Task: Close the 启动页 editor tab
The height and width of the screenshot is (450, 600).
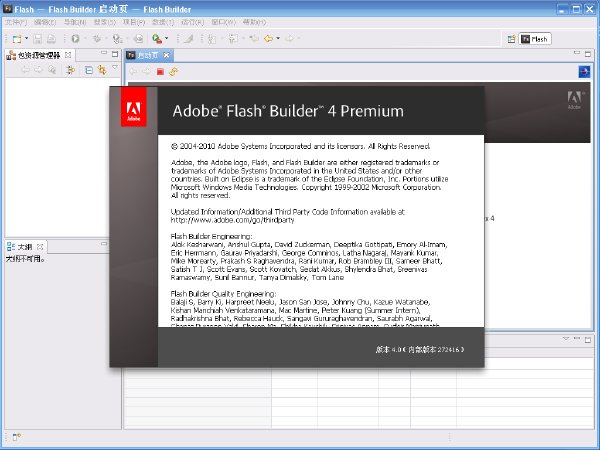Action: coord(166,55)
